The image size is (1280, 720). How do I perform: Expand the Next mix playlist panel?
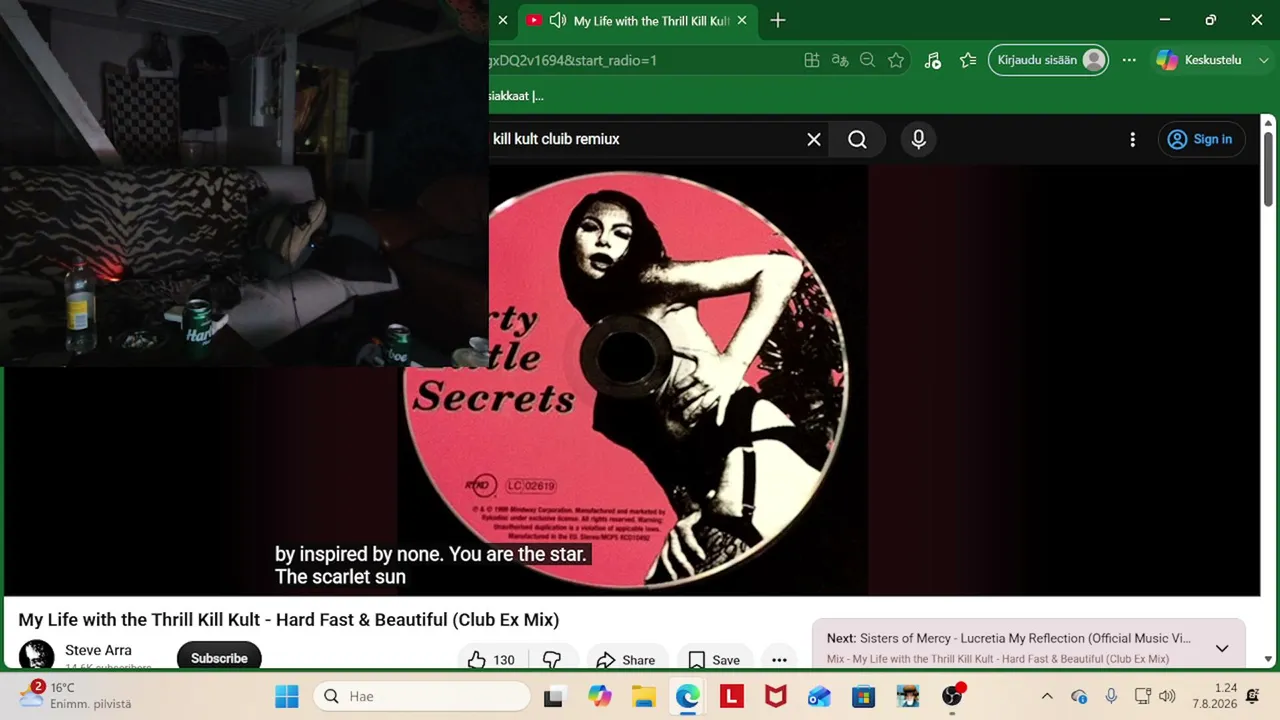(1222, 648)
